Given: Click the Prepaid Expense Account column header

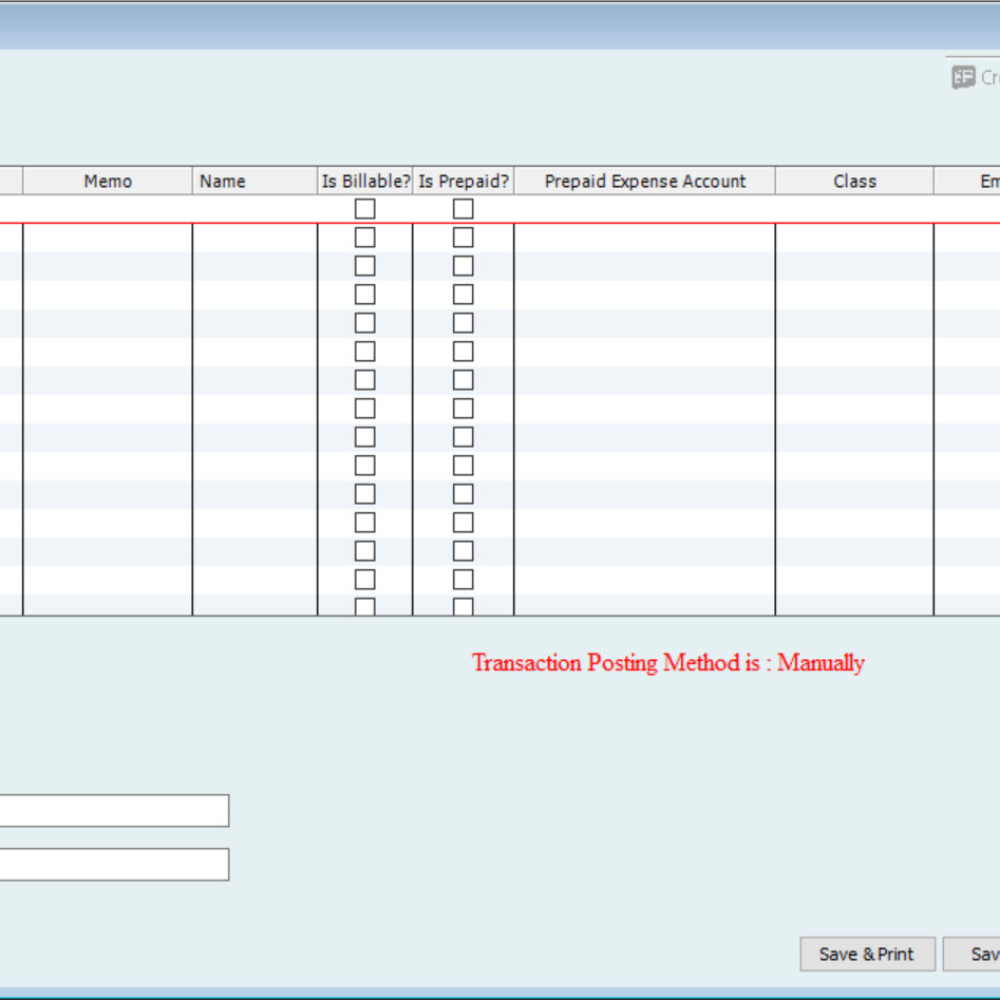Looking at the screenshot, I should (x=645, y=181).
